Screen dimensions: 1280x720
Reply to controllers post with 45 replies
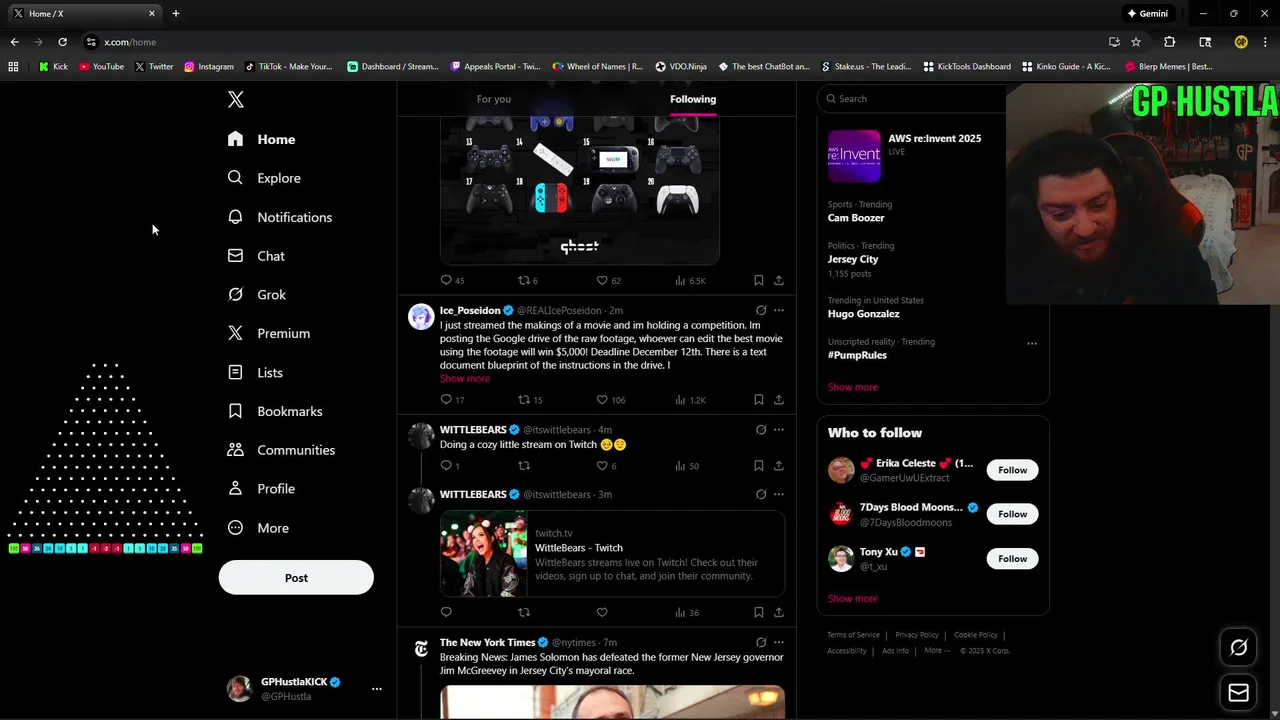tap(447, 281)
